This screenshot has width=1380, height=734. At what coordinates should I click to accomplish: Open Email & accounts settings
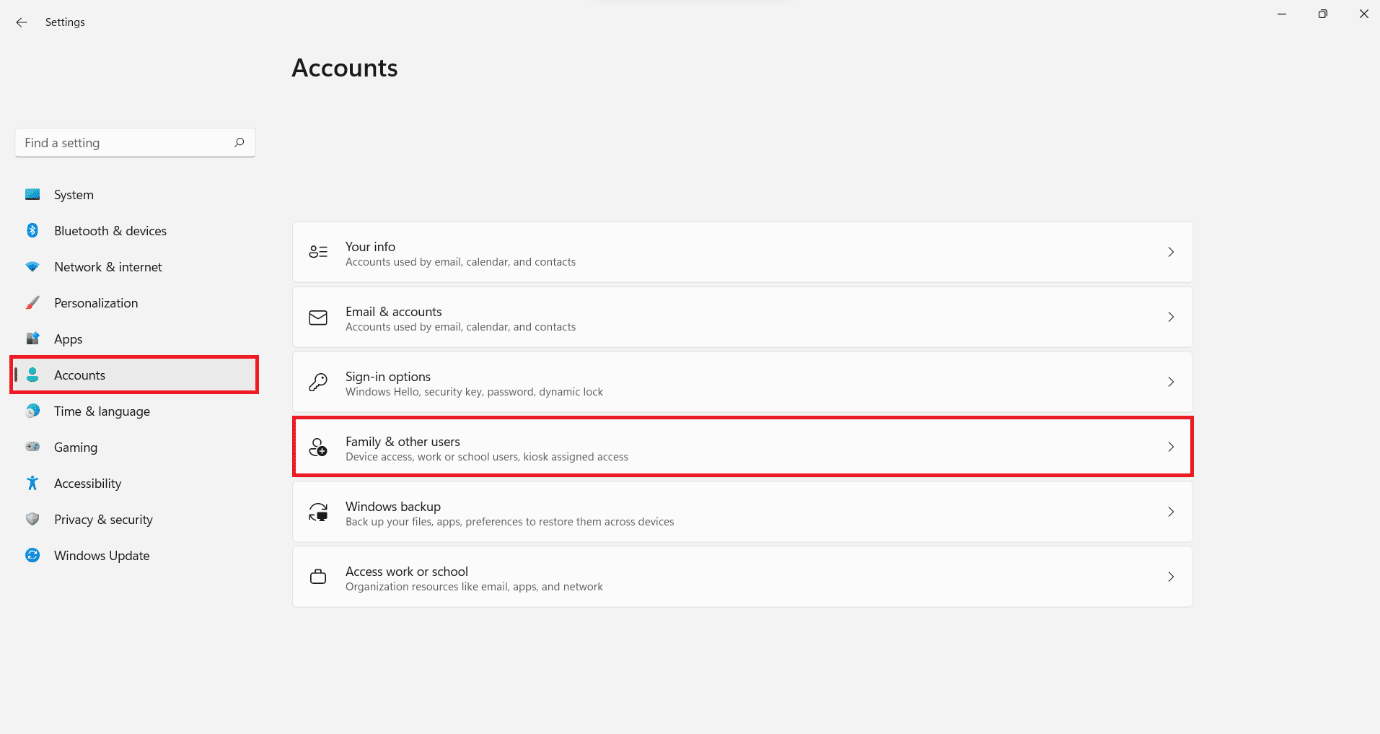coord(741,317)
